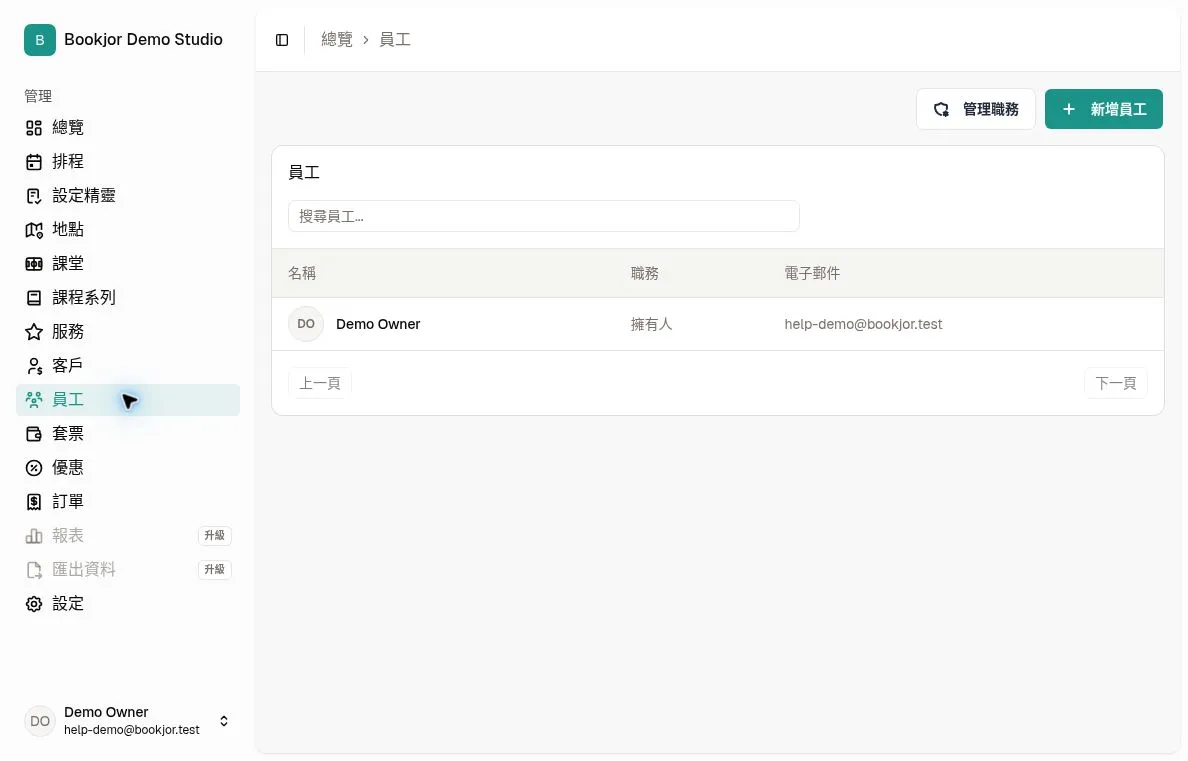Click the 報表 bar chart icon
Viewport: 1188px width, 761px height.
(33, 536)
